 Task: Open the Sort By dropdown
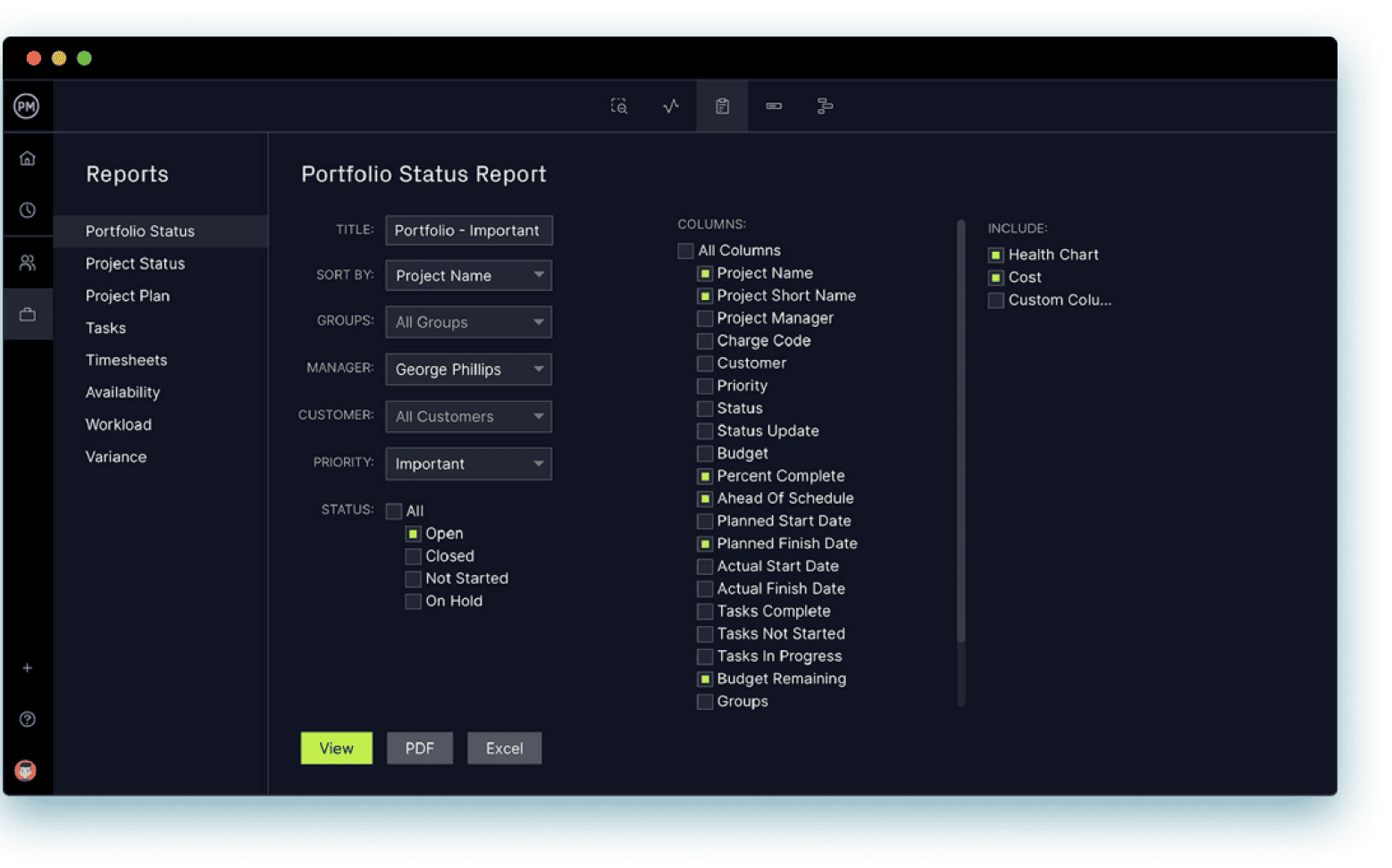click(468, 275)
